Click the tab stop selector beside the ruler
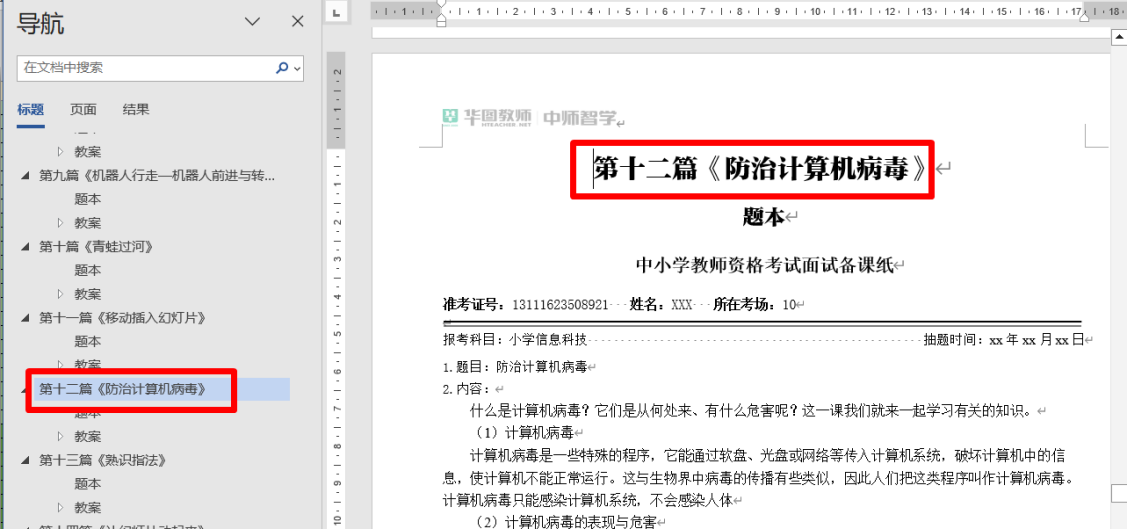The height and width of the screenshot is (529, 1128). 337,13
